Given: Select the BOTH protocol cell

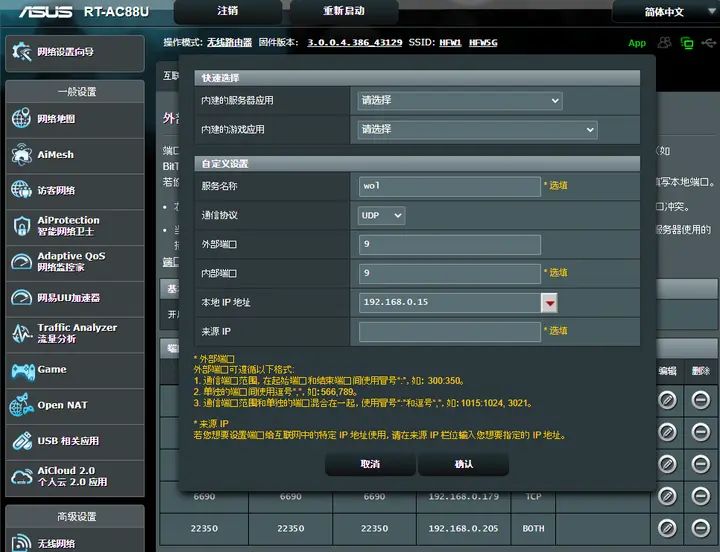Looking at the screenshot, I should 533,529.
